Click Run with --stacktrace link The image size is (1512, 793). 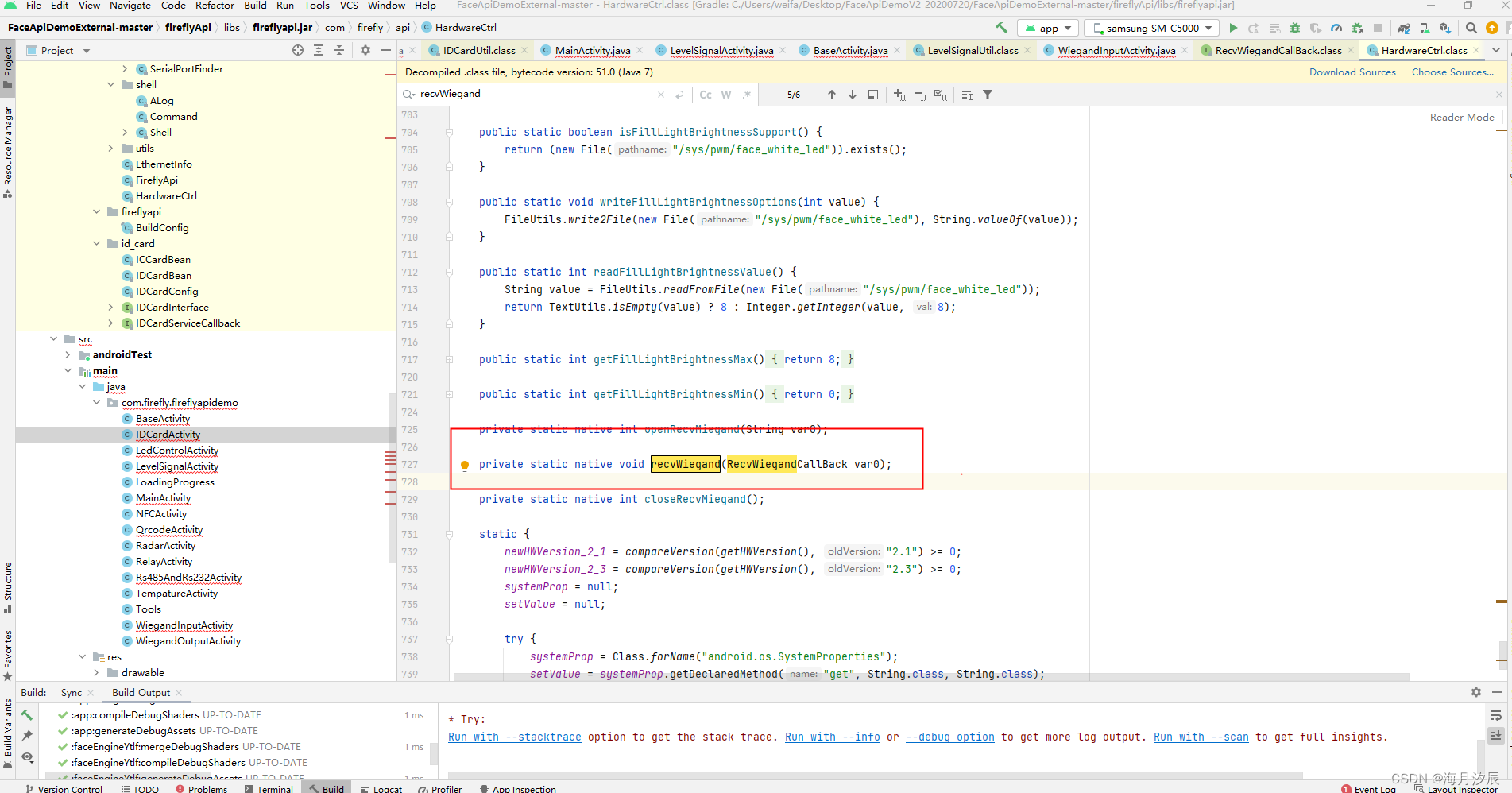(x=515, y=737)
